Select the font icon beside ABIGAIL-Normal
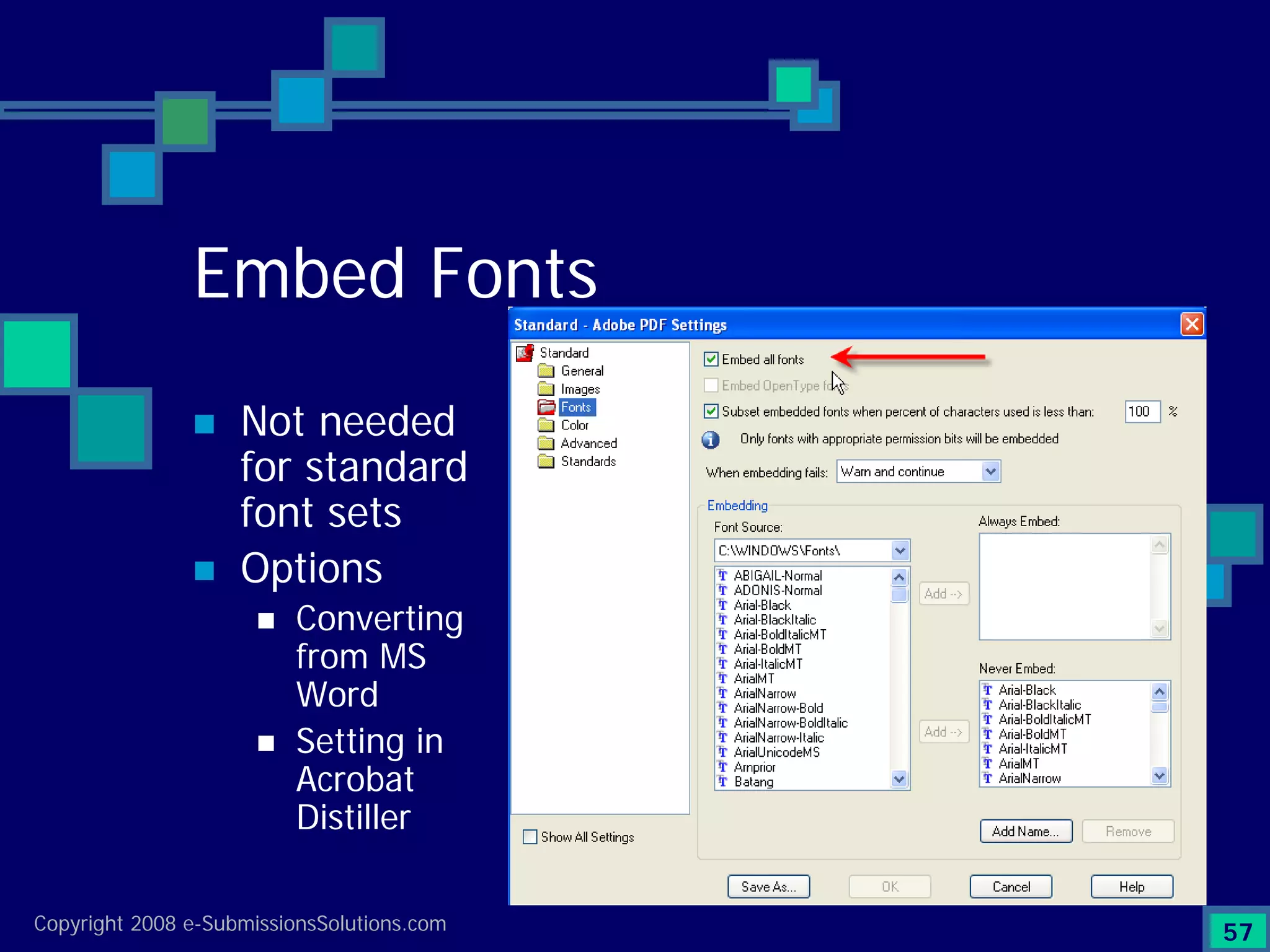The image size is (1270, 952). [722, 575]
